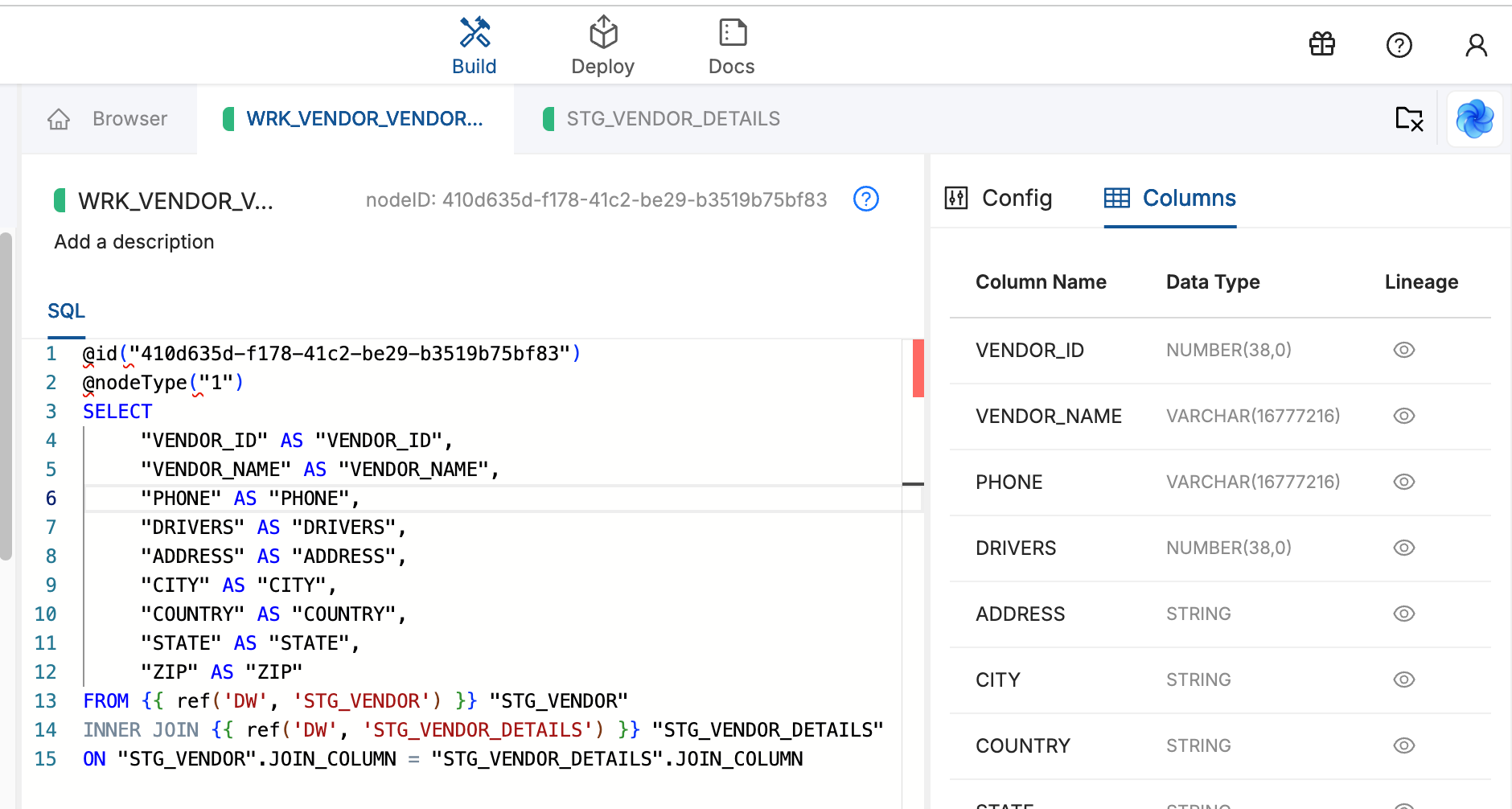Click the ON JOIN_COLUMN line 15

coord(442,759)
